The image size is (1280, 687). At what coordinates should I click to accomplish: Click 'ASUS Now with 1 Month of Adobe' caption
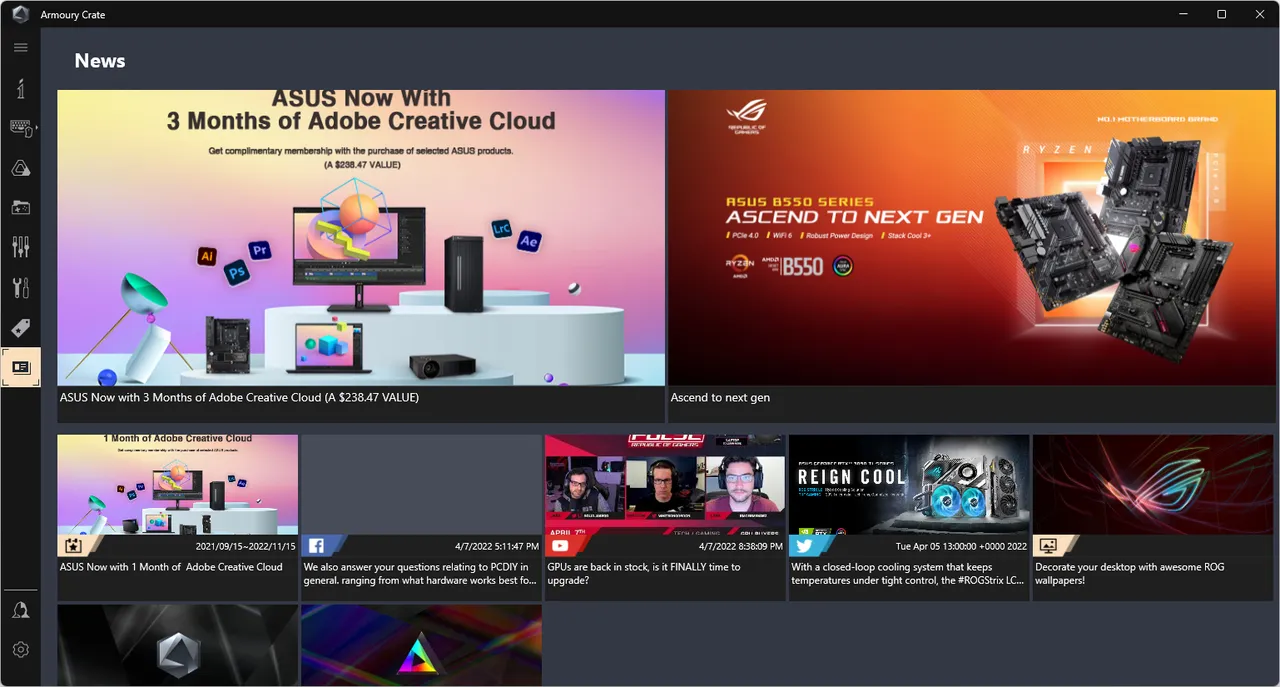tap(171, 567)
